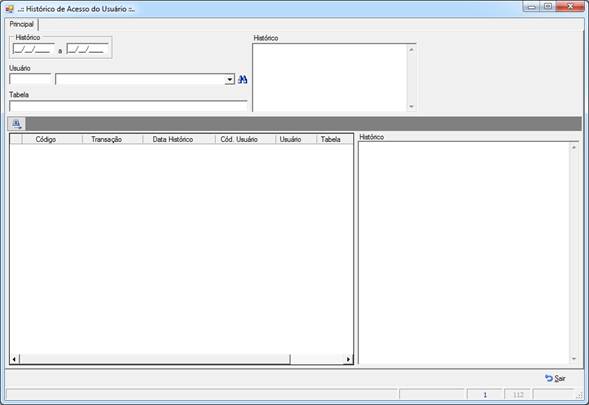Click lower Histórico scrollbar up arrow
589x405 pixels.
(x=574, y=147)
